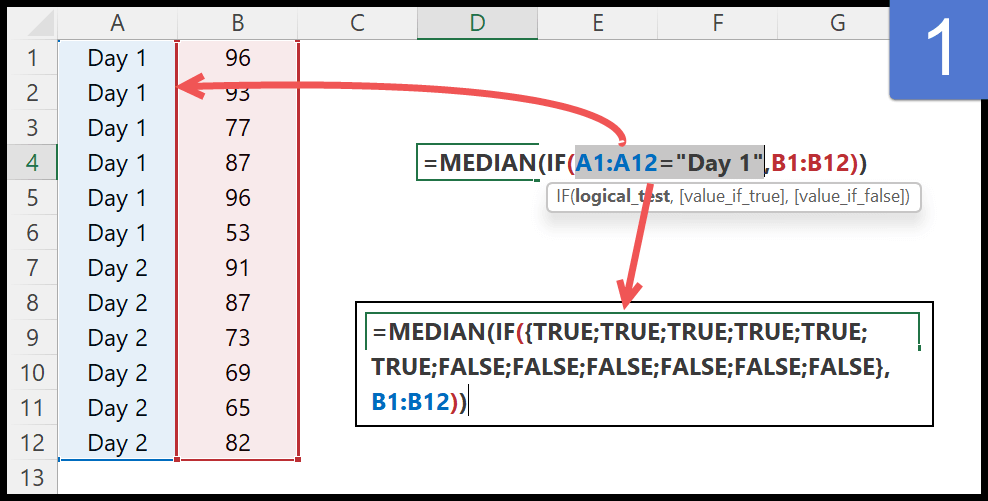Select column F header

point(718,21)
